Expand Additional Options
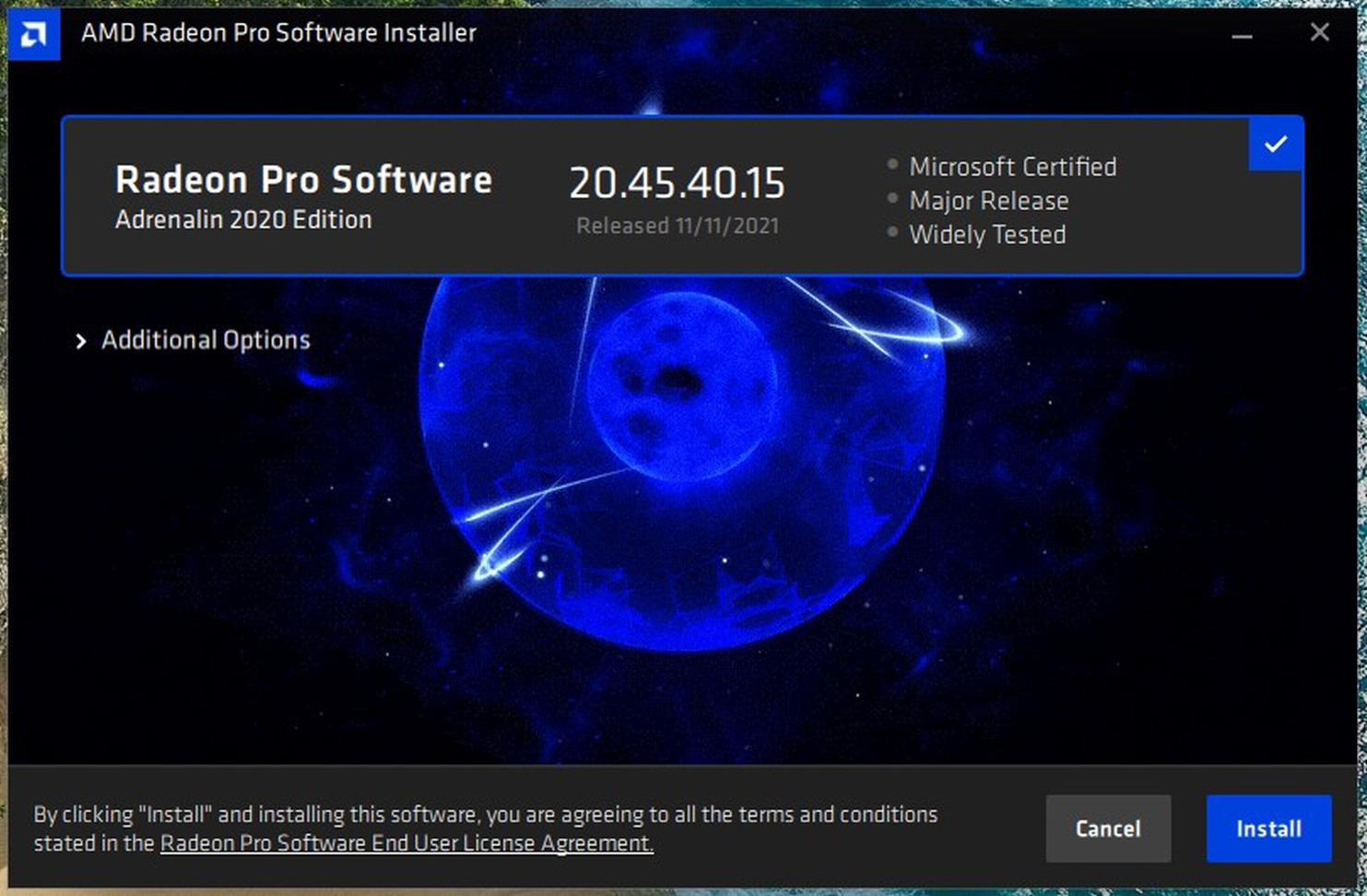The height and width of the screenshot is (896, 1367). pyautogui.click(x=193, y=340)
